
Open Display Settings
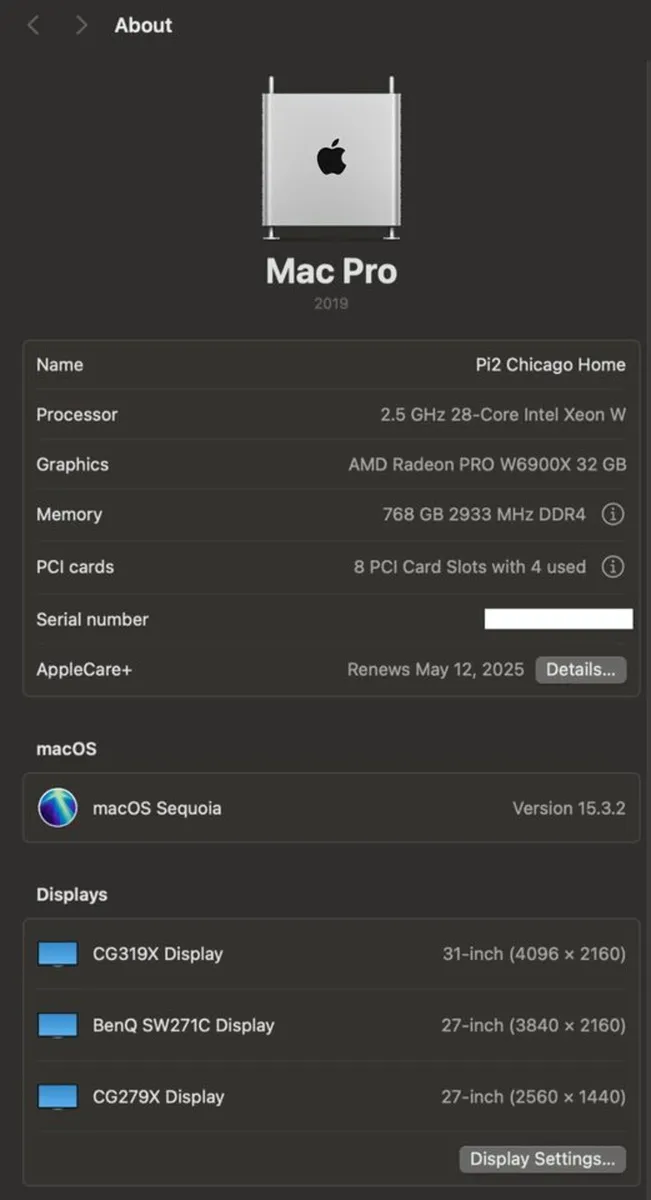[542, 1159]
